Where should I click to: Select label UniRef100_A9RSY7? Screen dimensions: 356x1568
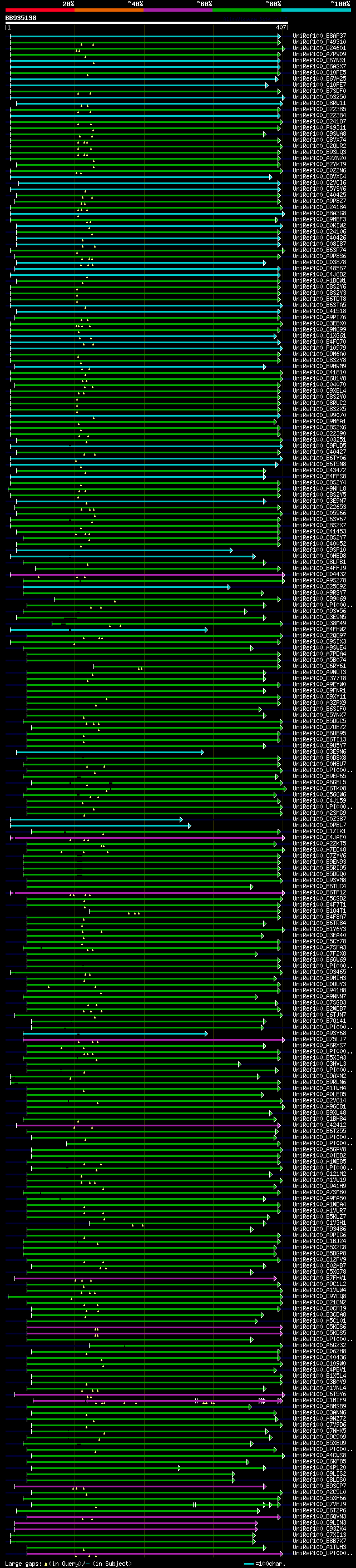pyautogui.click(x=319, y=592)
